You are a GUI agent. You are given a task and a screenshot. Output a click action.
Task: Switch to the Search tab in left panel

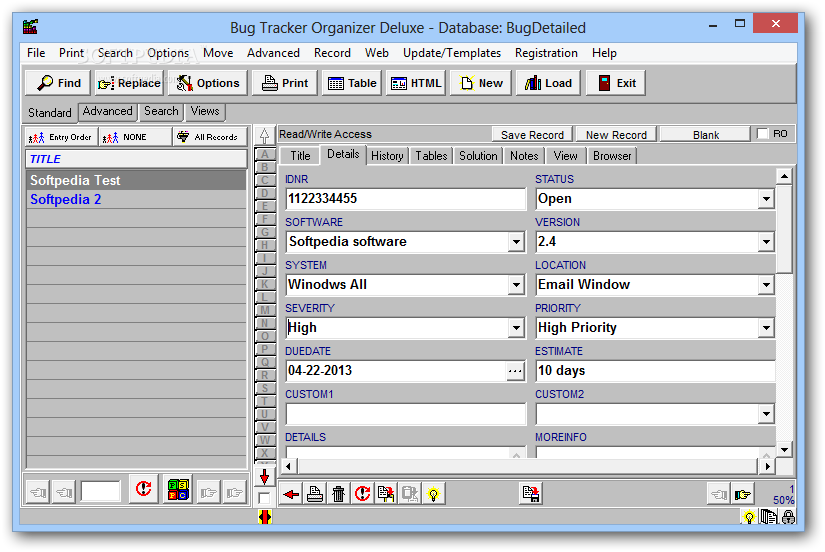[x=161, y=111]
